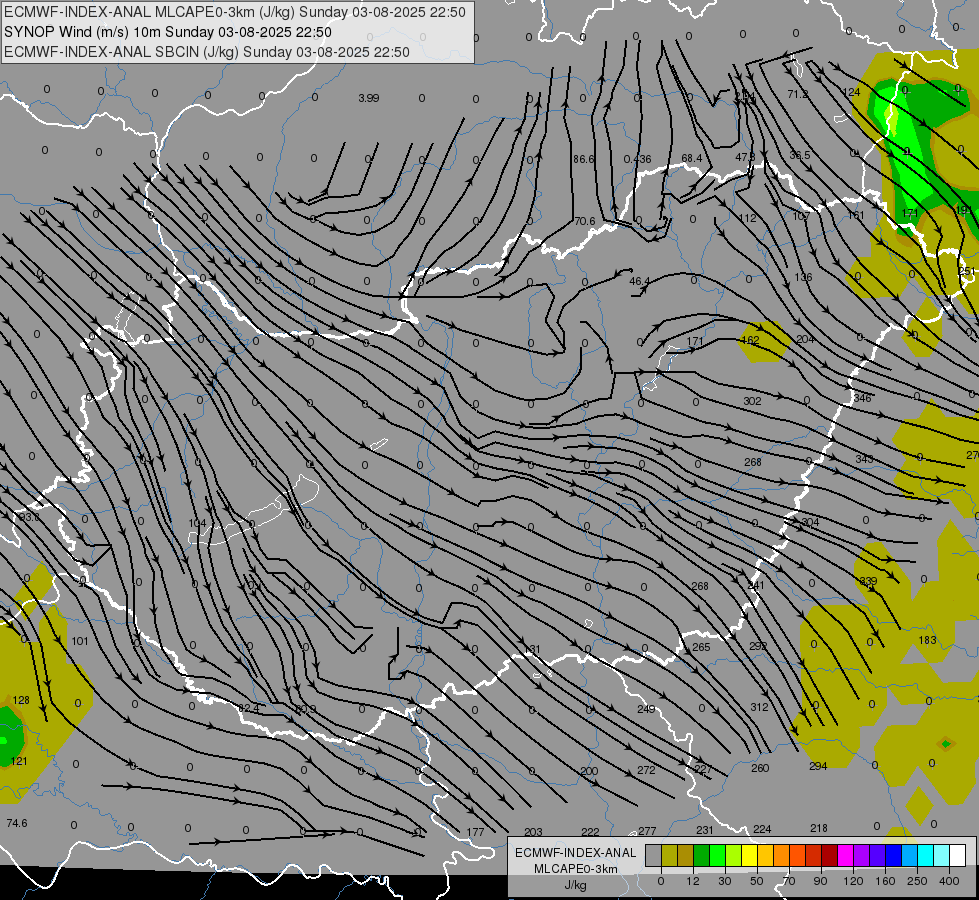Click the SYNOP Wind 10m header line
979x900 pixels.
(x=167, y=32)
